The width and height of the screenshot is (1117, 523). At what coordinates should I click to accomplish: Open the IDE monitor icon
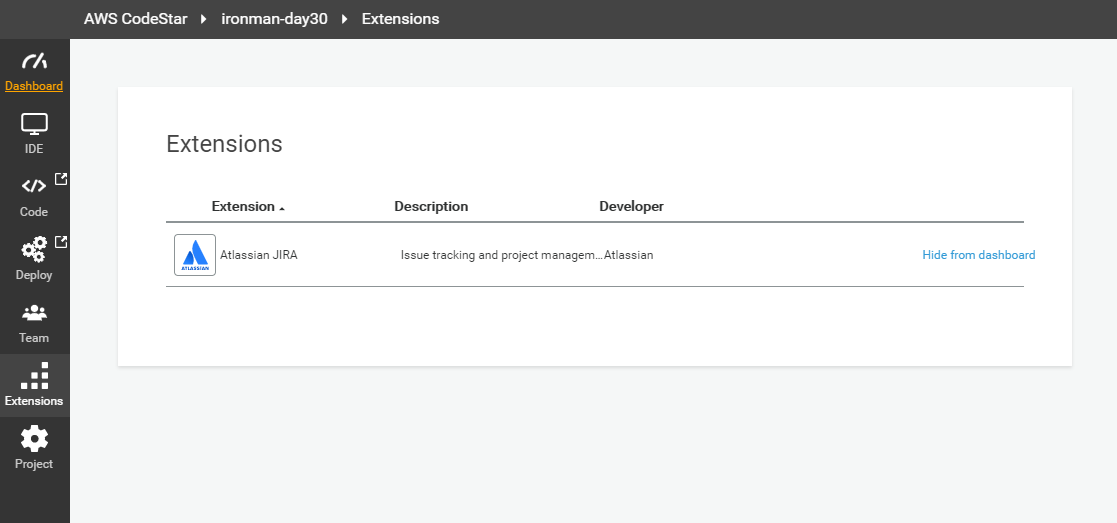point(34,125)
